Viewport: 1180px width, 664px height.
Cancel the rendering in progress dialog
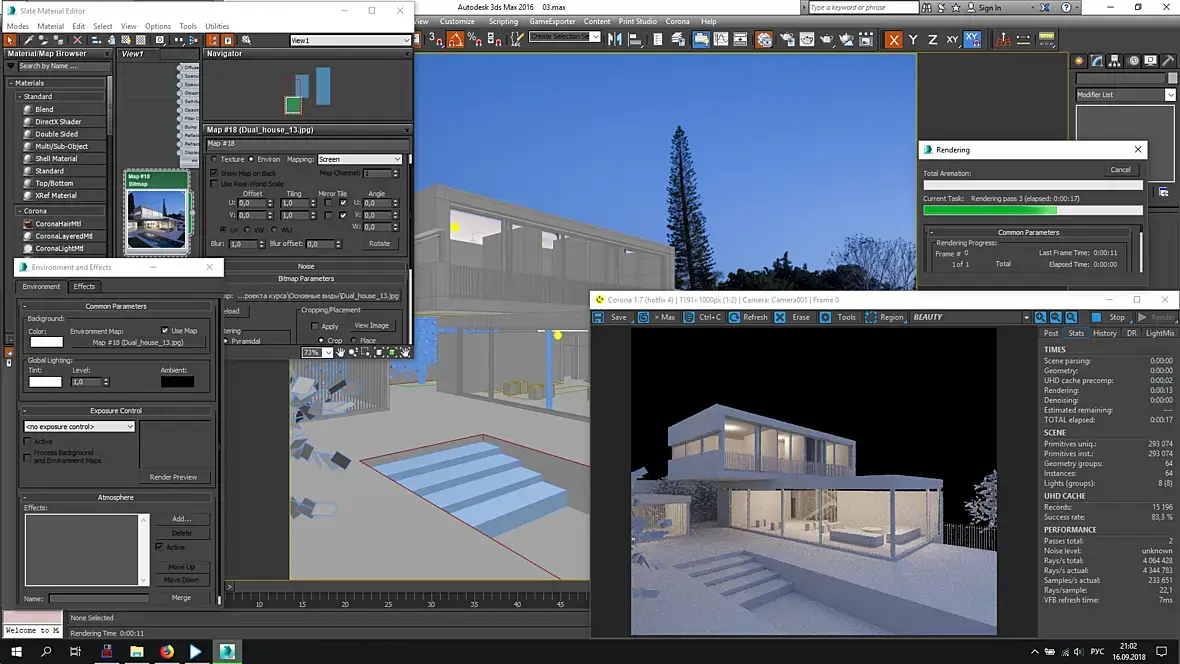click(1120, 170)
